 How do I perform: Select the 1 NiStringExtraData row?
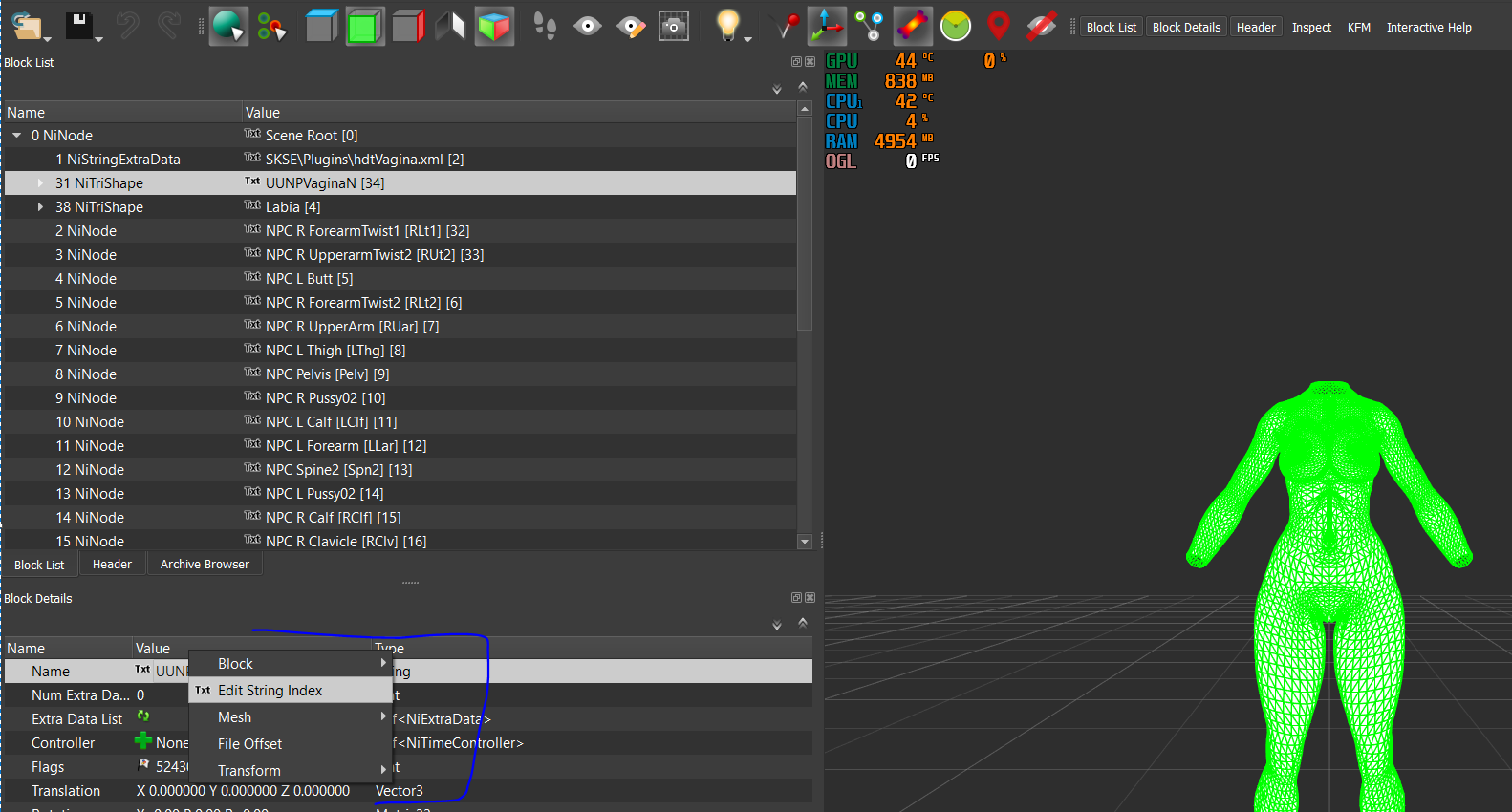[400, 159]
